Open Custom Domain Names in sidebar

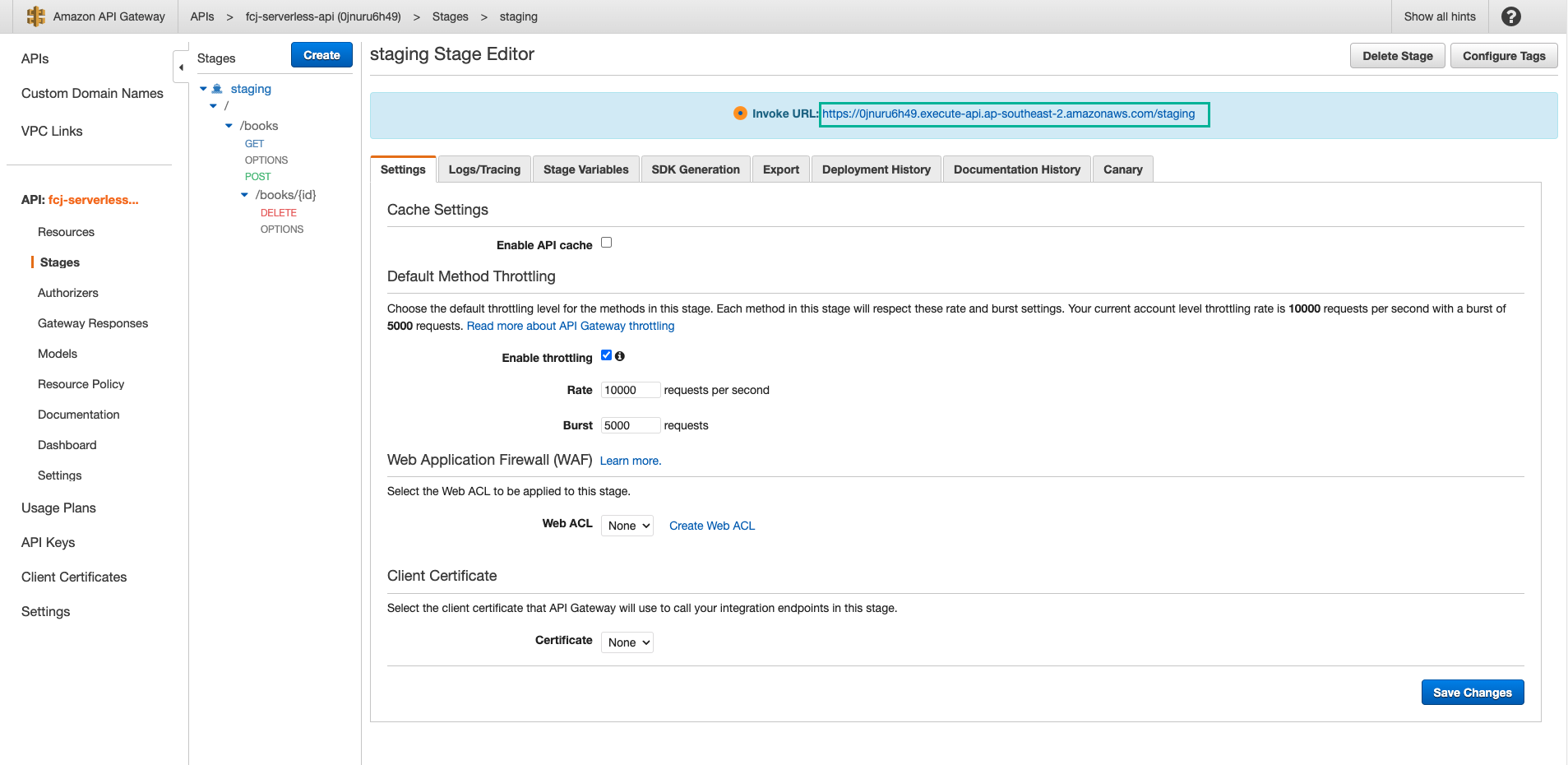point(92,93)
